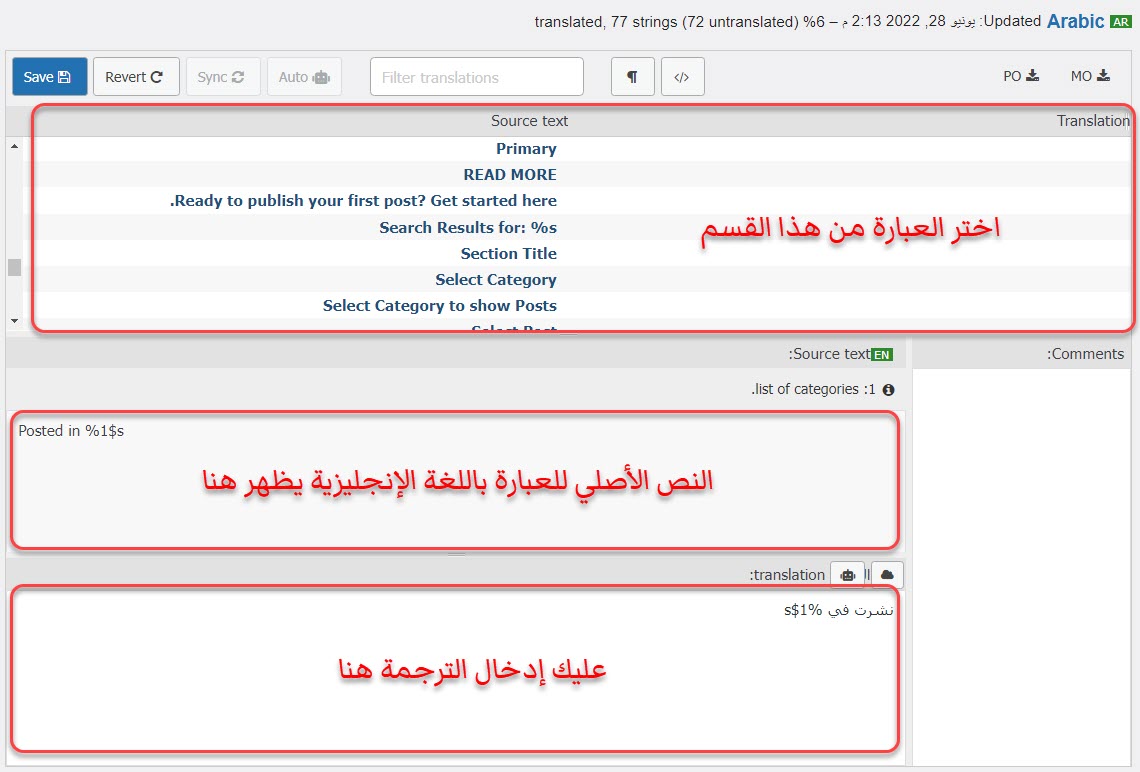Toggle code view with the angle brackets icon
The width and height of the screenshot is (1140, 772).
click(x=682, y=77)
